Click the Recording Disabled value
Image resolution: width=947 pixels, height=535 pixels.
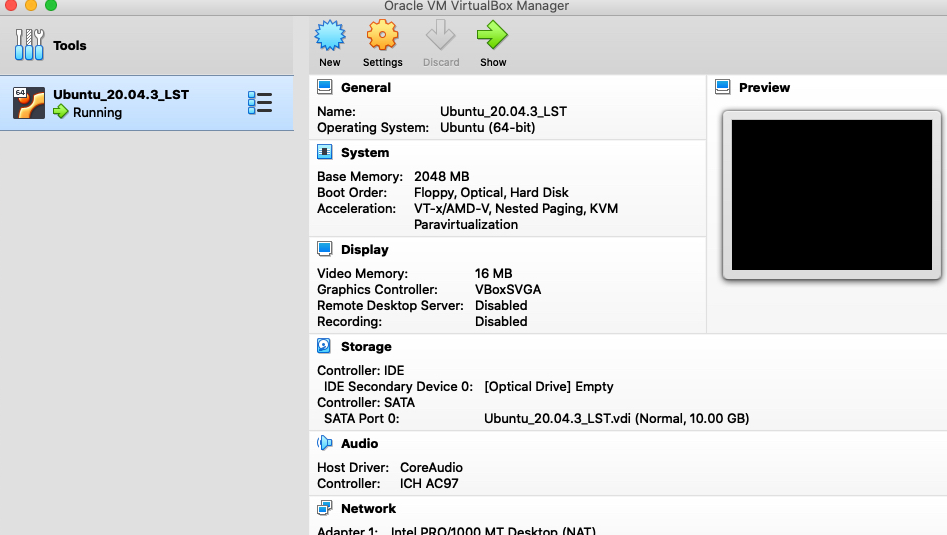[501, 322]
